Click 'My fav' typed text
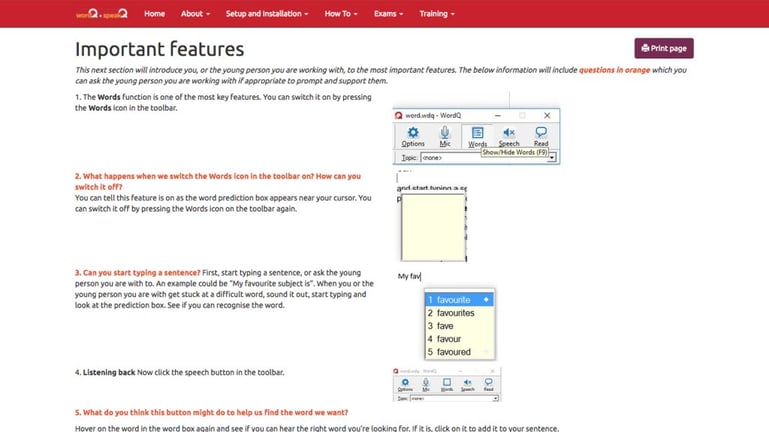The width and height of the screenshot is (769, 432). click(409, 277)
